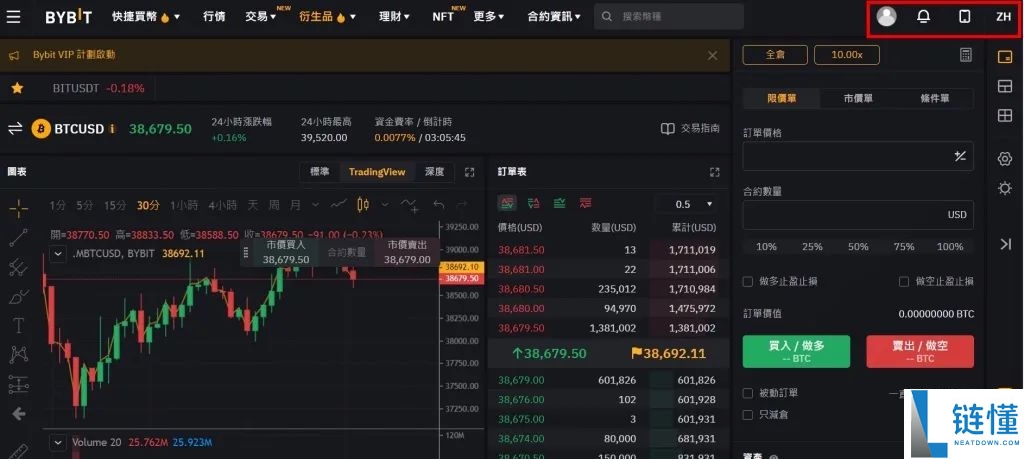The image size is (1024, 459).
Task: Select the brush drawing tool
Action: (x=18, y=297)
